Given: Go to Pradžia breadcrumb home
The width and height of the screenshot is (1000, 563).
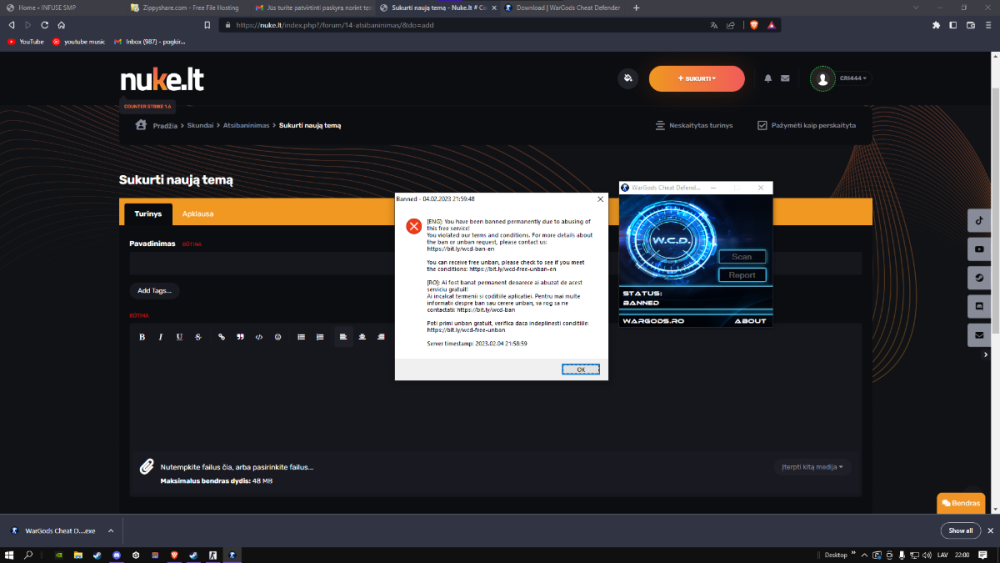Looking at the screenshot, I should (165, 126).
